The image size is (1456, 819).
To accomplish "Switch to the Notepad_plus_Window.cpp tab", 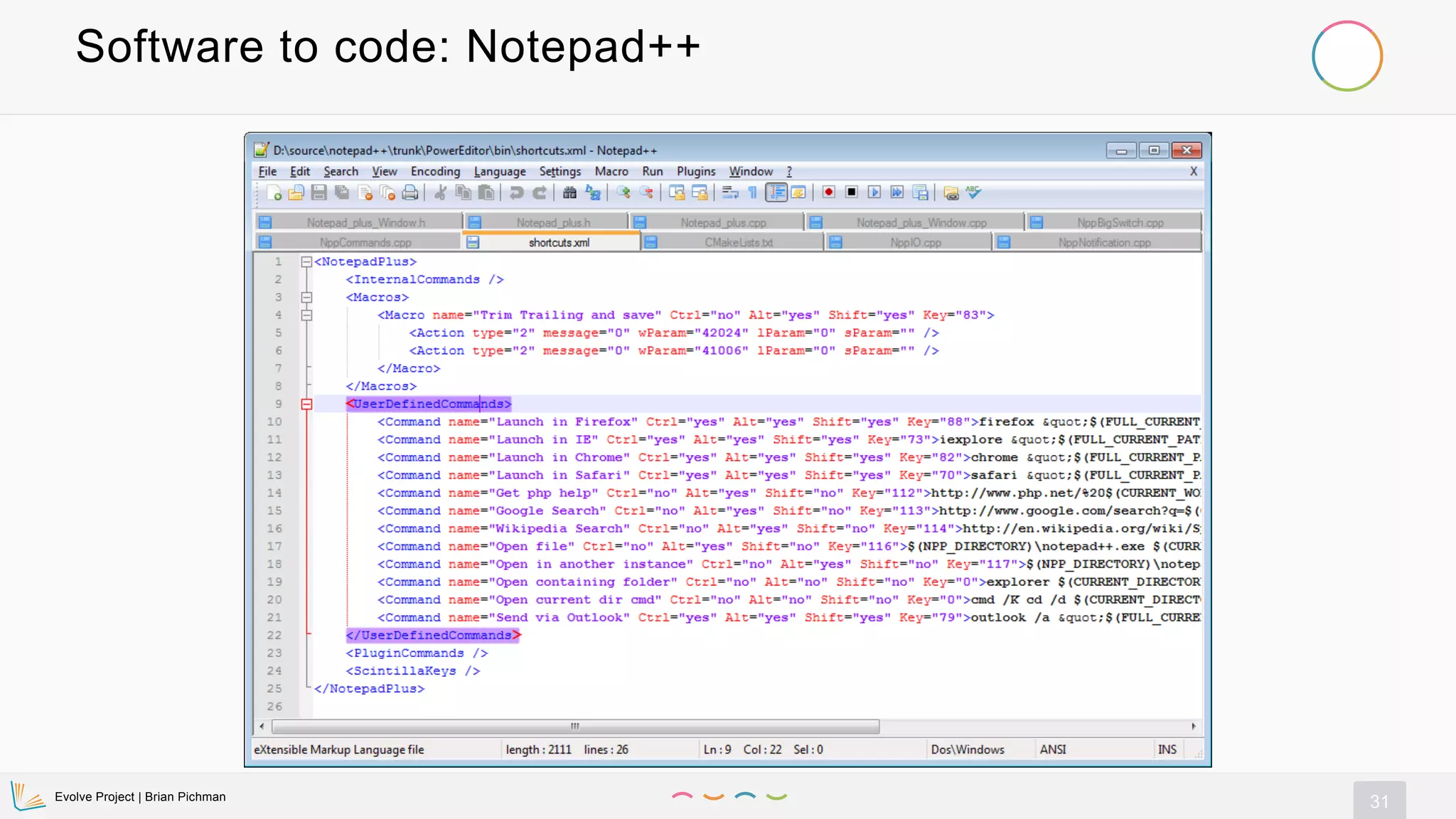I will point(914,223).
